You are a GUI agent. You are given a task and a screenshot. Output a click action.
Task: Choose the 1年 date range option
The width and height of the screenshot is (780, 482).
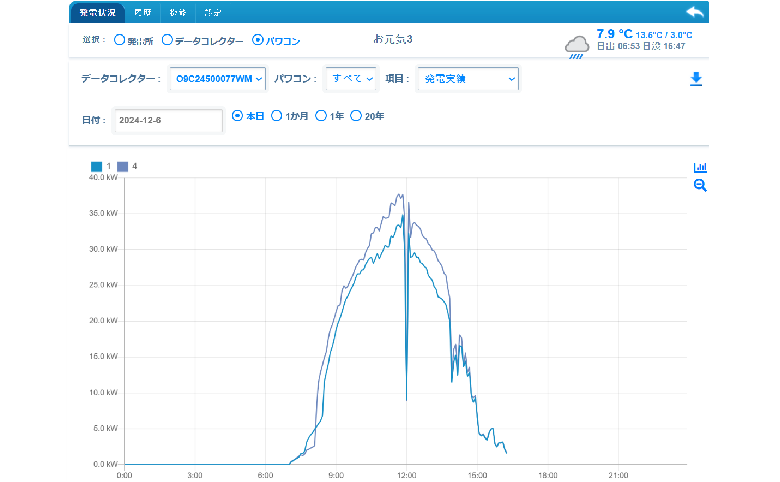pos(321,116)
